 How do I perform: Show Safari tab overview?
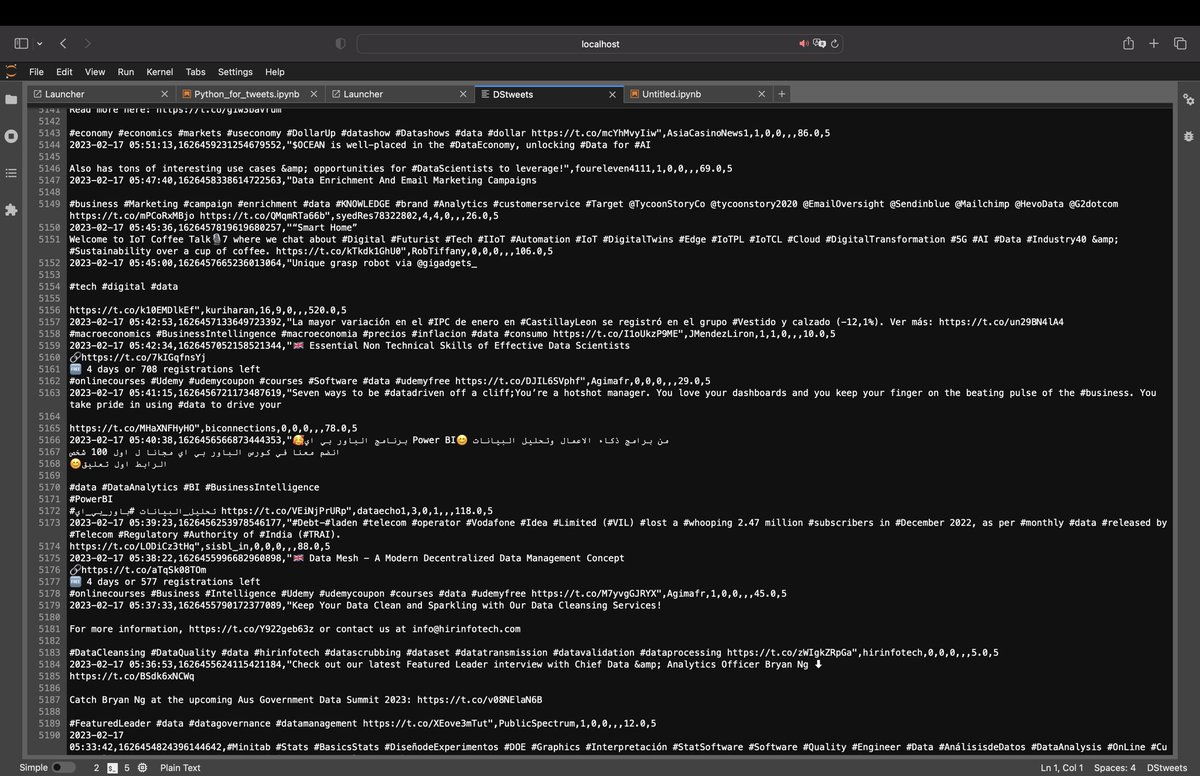click(x=1180, y=44)
